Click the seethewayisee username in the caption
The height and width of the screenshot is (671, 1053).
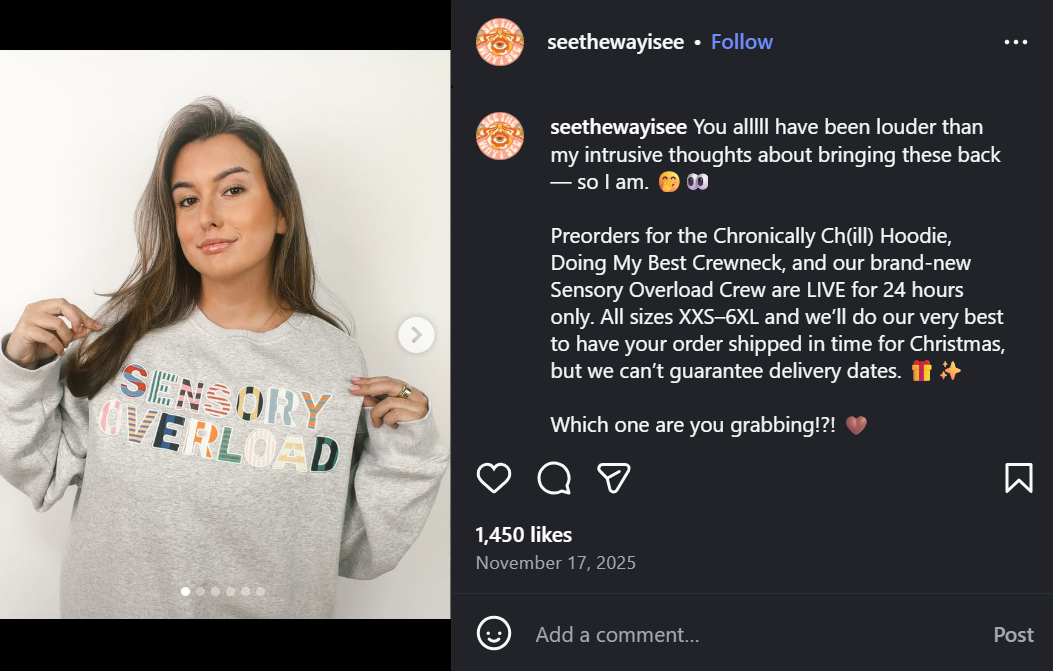[x=618, y=127]
